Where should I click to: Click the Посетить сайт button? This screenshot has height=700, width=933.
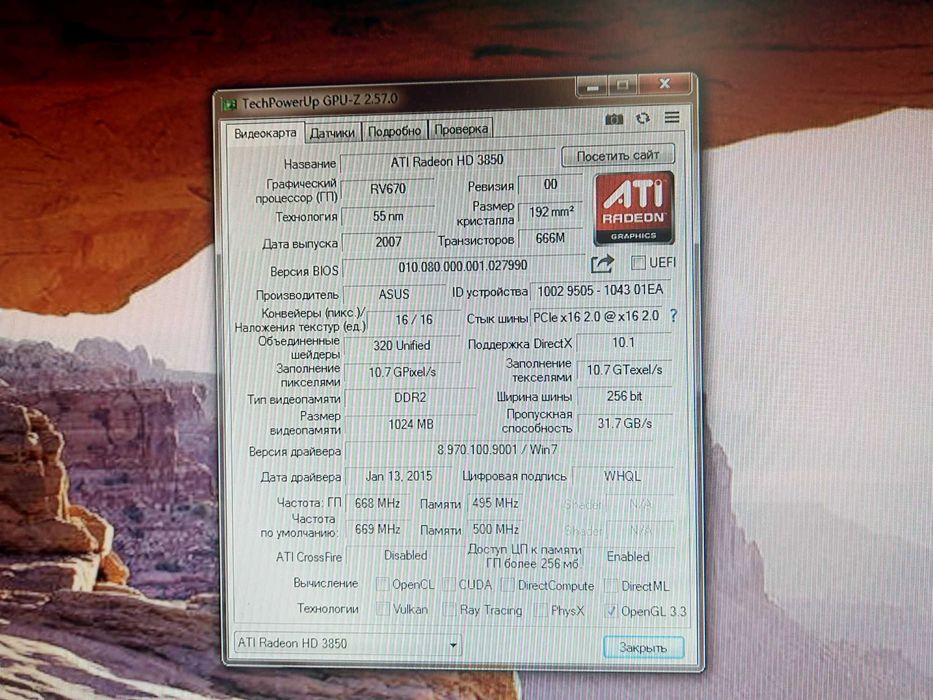coord(618,155)
